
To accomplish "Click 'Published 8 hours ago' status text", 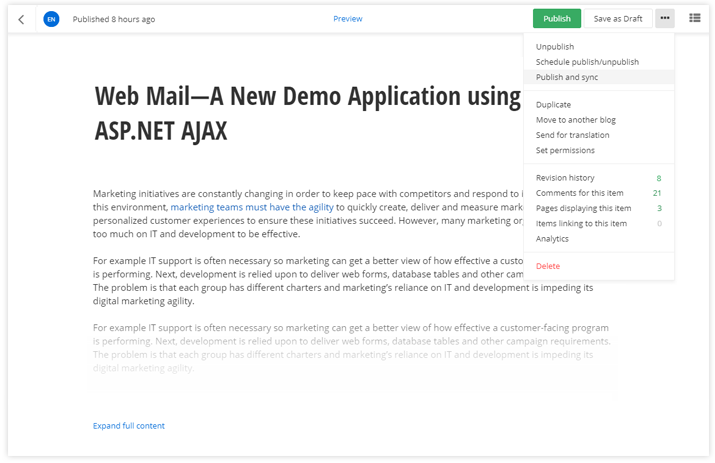I will [114, 19].
